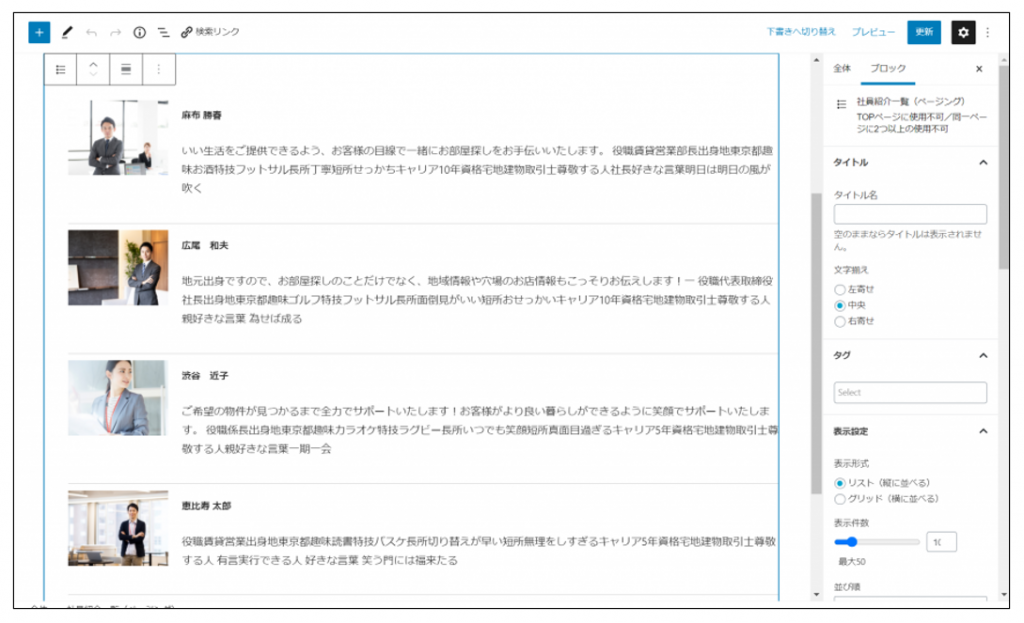Click the プレビュー link
The width and height of the screenshot is (1024, 623).
click(x=874, y=32)
